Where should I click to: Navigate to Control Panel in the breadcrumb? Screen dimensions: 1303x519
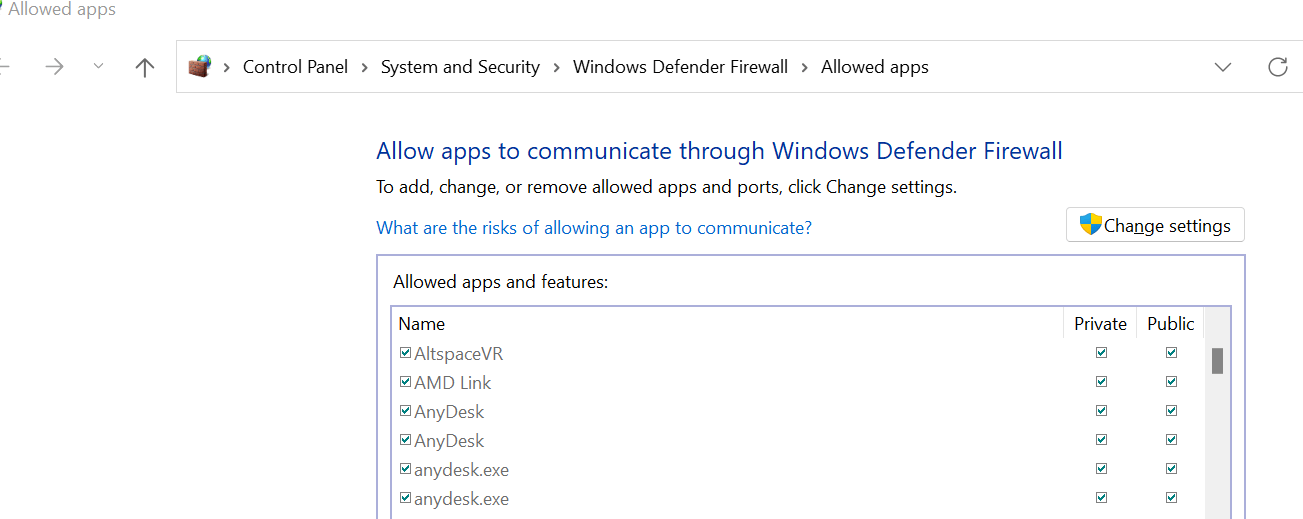point(296,67)
